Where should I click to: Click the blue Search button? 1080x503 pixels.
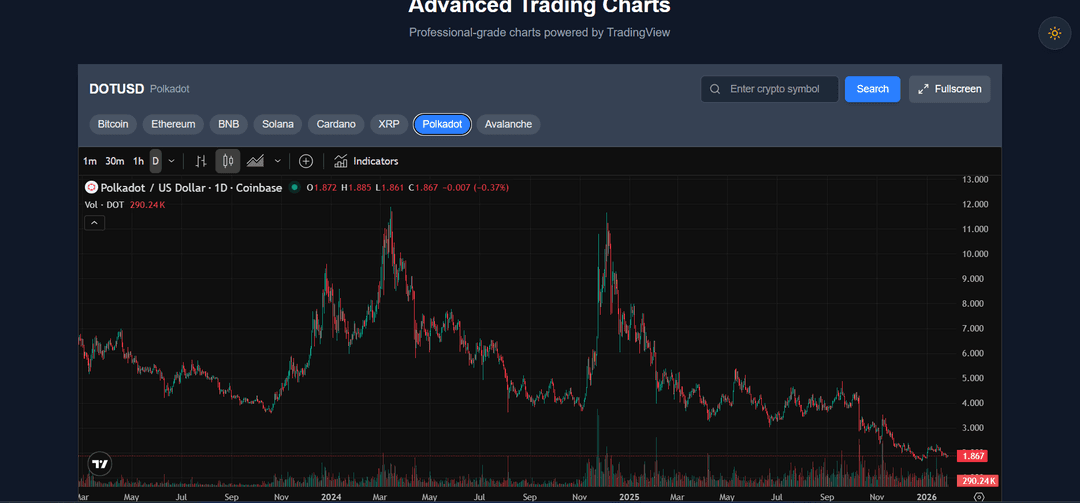(872, 90)
